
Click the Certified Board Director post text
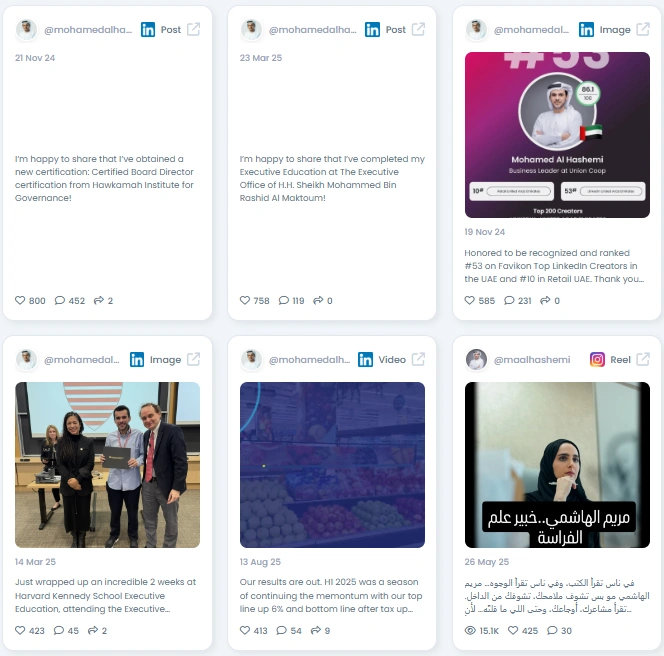(x=104, y=178)
